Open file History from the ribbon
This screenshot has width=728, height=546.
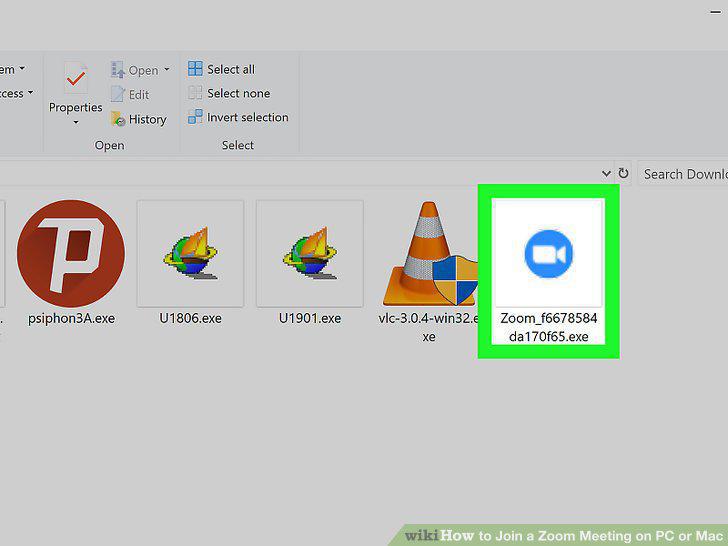pyautogui.click(x=138, y=119)
